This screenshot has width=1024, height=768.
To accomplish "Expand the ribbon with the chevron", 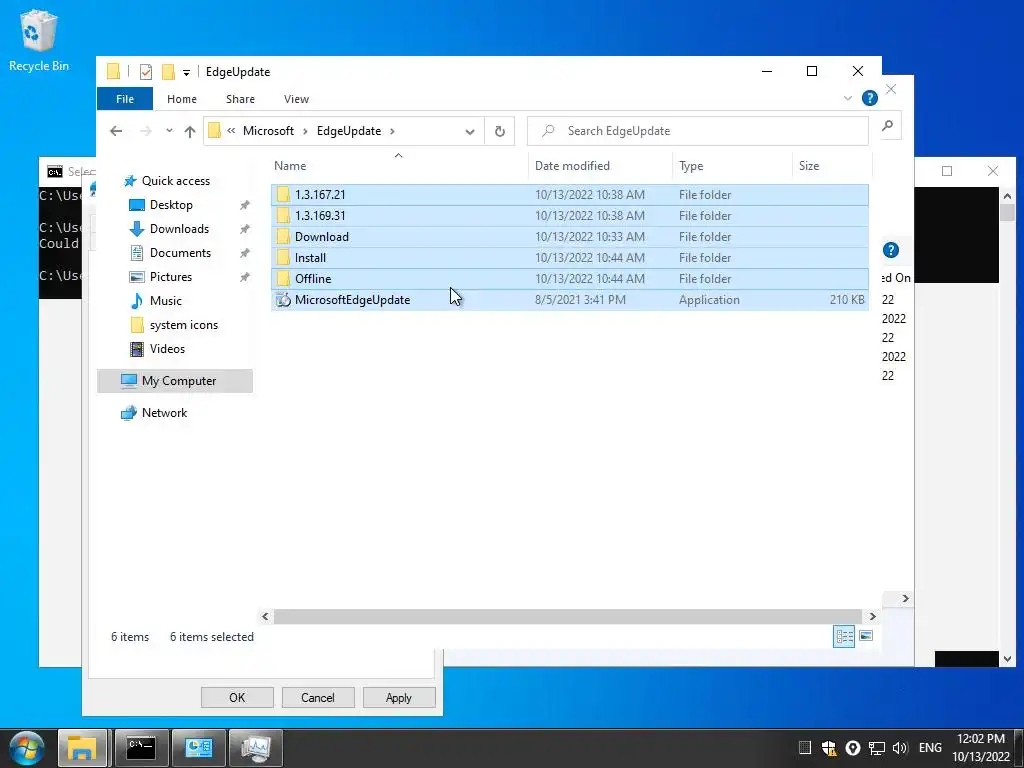I will [848, 99].
